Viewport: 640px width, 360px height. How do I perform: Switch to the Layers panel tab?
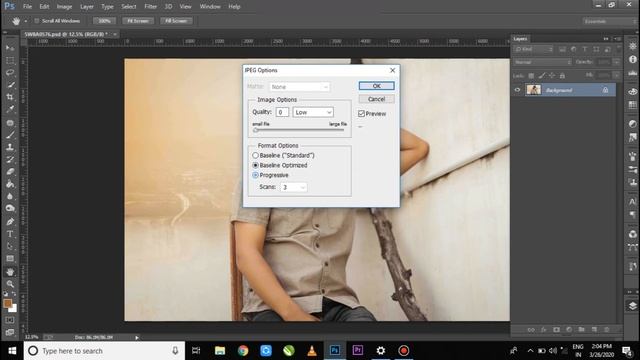click(520, 39)
